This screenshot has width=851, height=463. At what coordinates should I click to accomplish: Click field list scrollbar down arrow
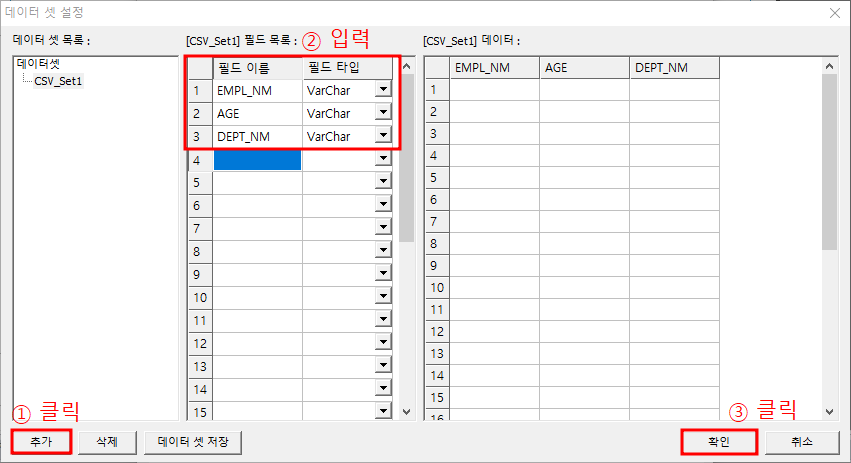tap(407, 412)
